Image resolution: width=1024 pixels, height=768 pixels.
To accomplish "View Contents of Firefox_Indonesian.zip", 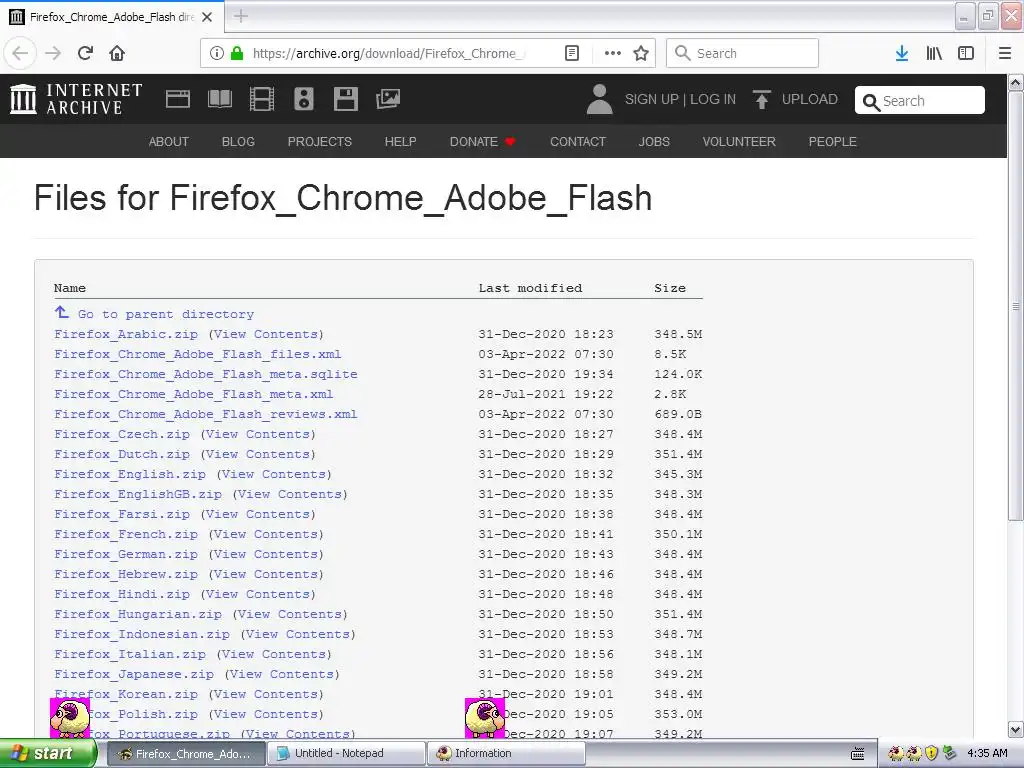I will click(x=298, y=634).
